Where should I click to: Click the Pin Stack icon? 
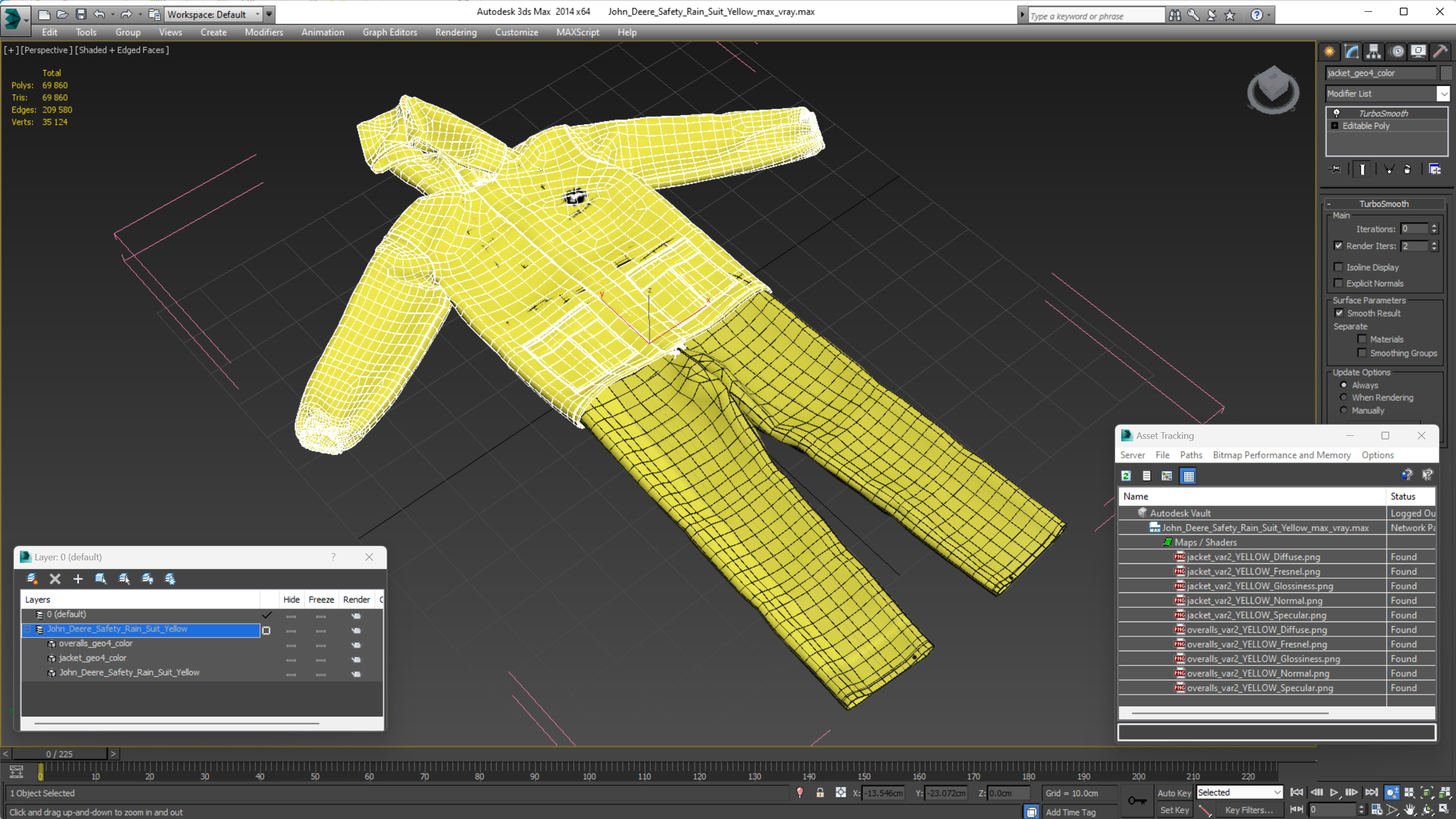pos(1335,169)
